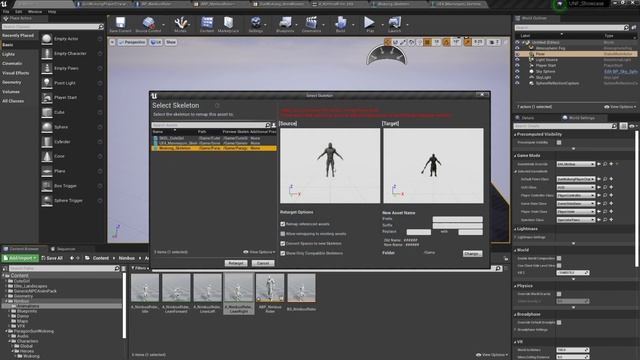Image resolution: width=640 pixels, height=360 pixels.
Task: Toggle Convert Spaces to new Skeleton checkbox
Action: (282, 244)
